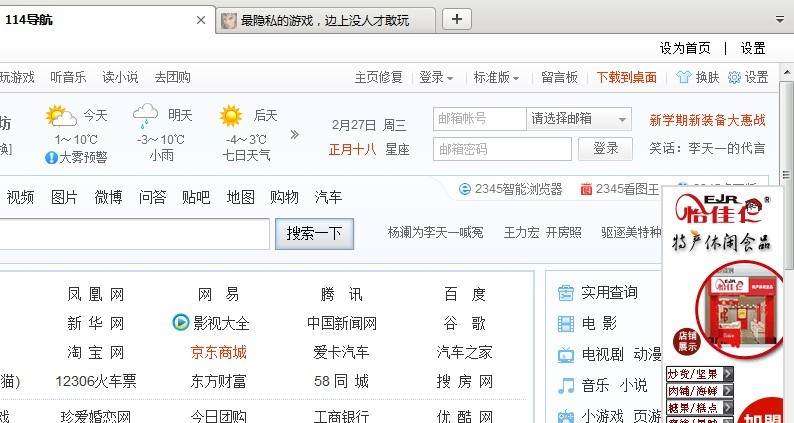Click the 电视剧 TV icon

(566, 355)
